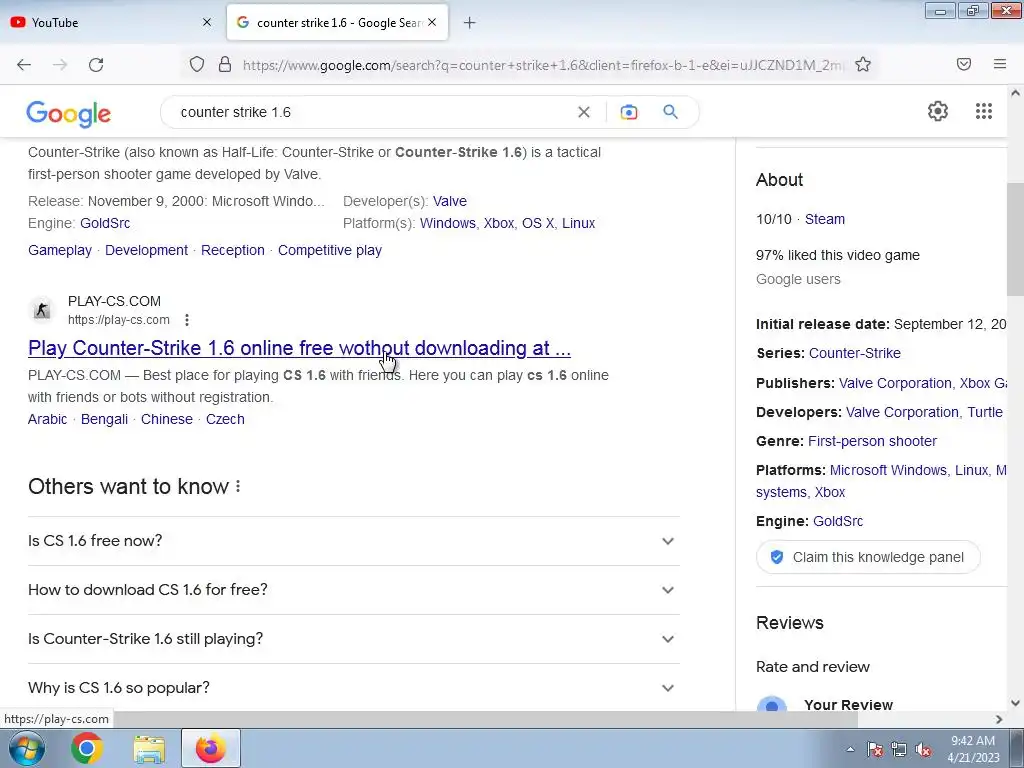Open the Counter-Strike series link

[x=854, y=353]
